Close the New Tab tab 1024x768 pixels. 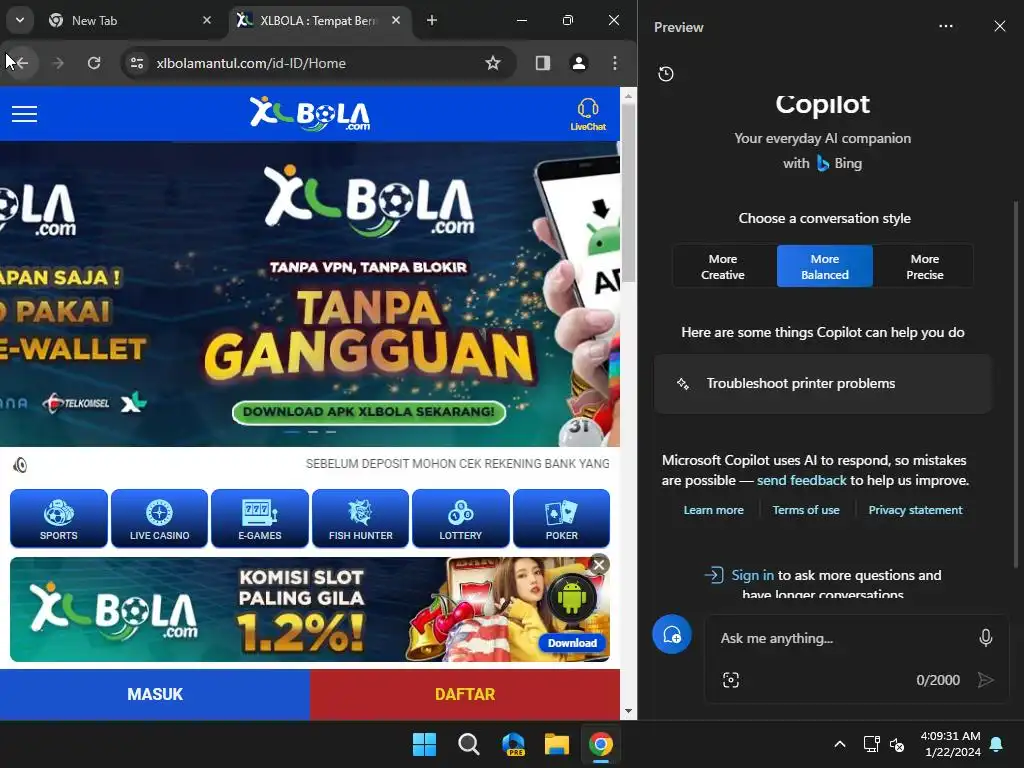click(207, 21)
